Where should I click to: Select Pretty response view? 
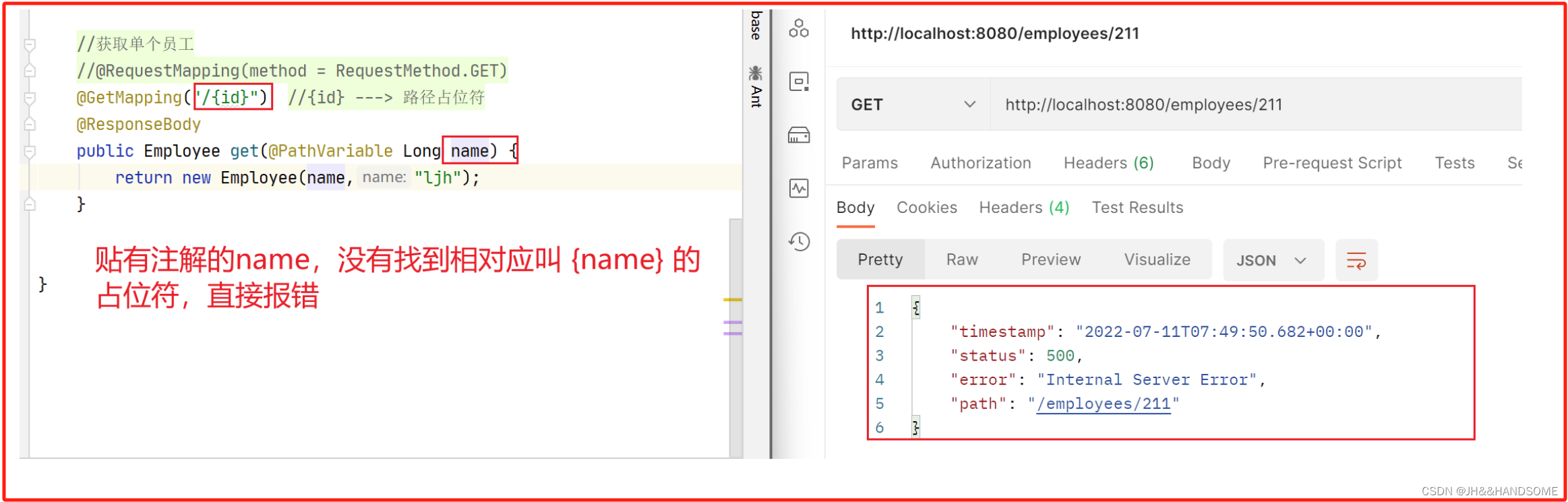[880, 260]
